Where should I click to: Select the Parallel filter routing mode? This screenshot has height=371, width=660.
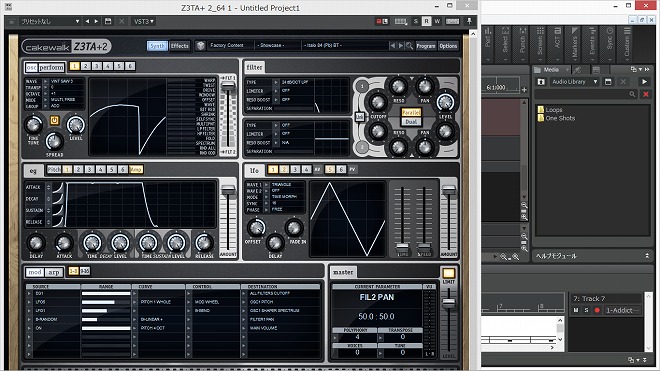pyautogui.click(x=411, y=112)
